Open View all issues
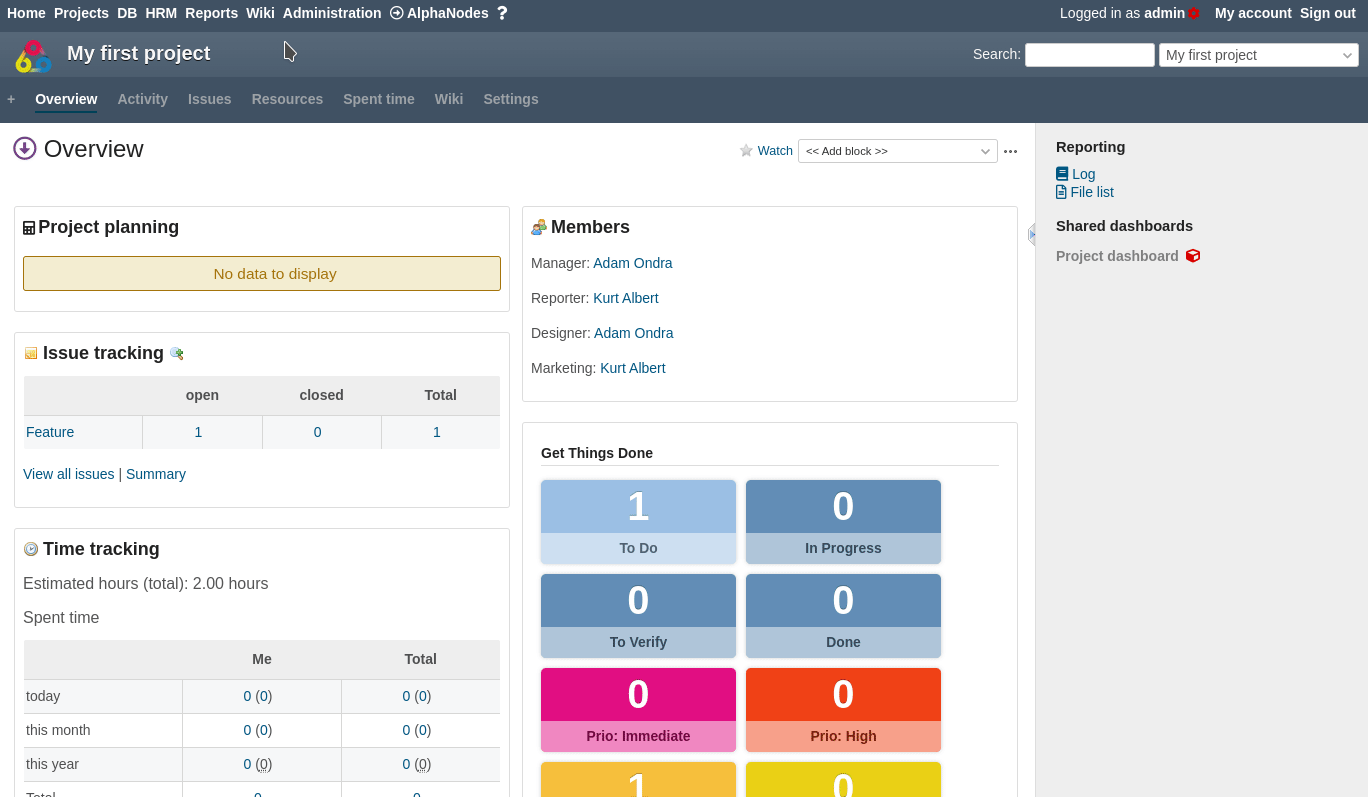1368x797 pixels. pos(68,473)
